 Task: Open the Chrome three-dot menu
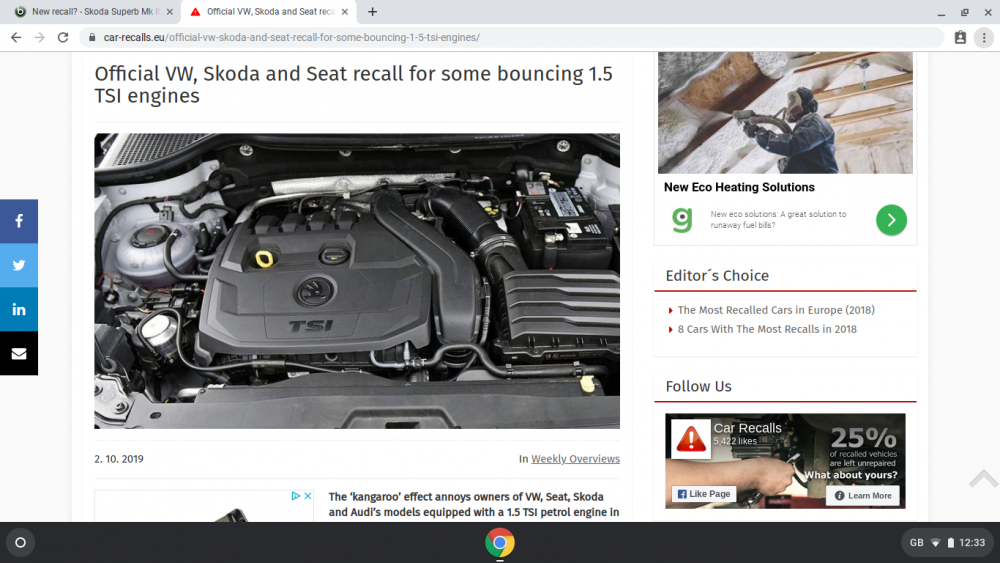click(x=984, y=38)
